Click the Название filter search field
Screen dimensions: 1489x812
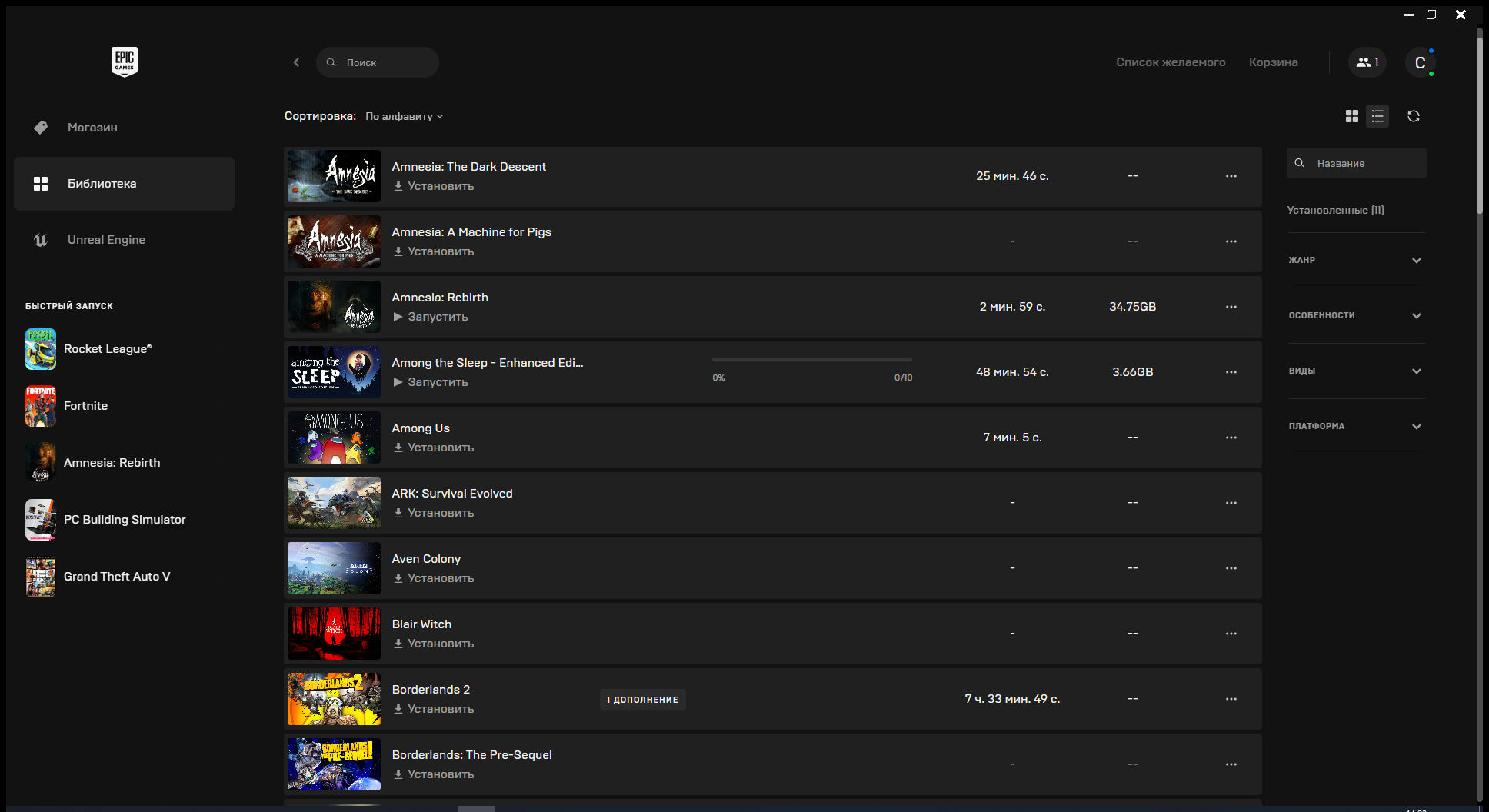pyautogui.click(x=1357, y=163)
